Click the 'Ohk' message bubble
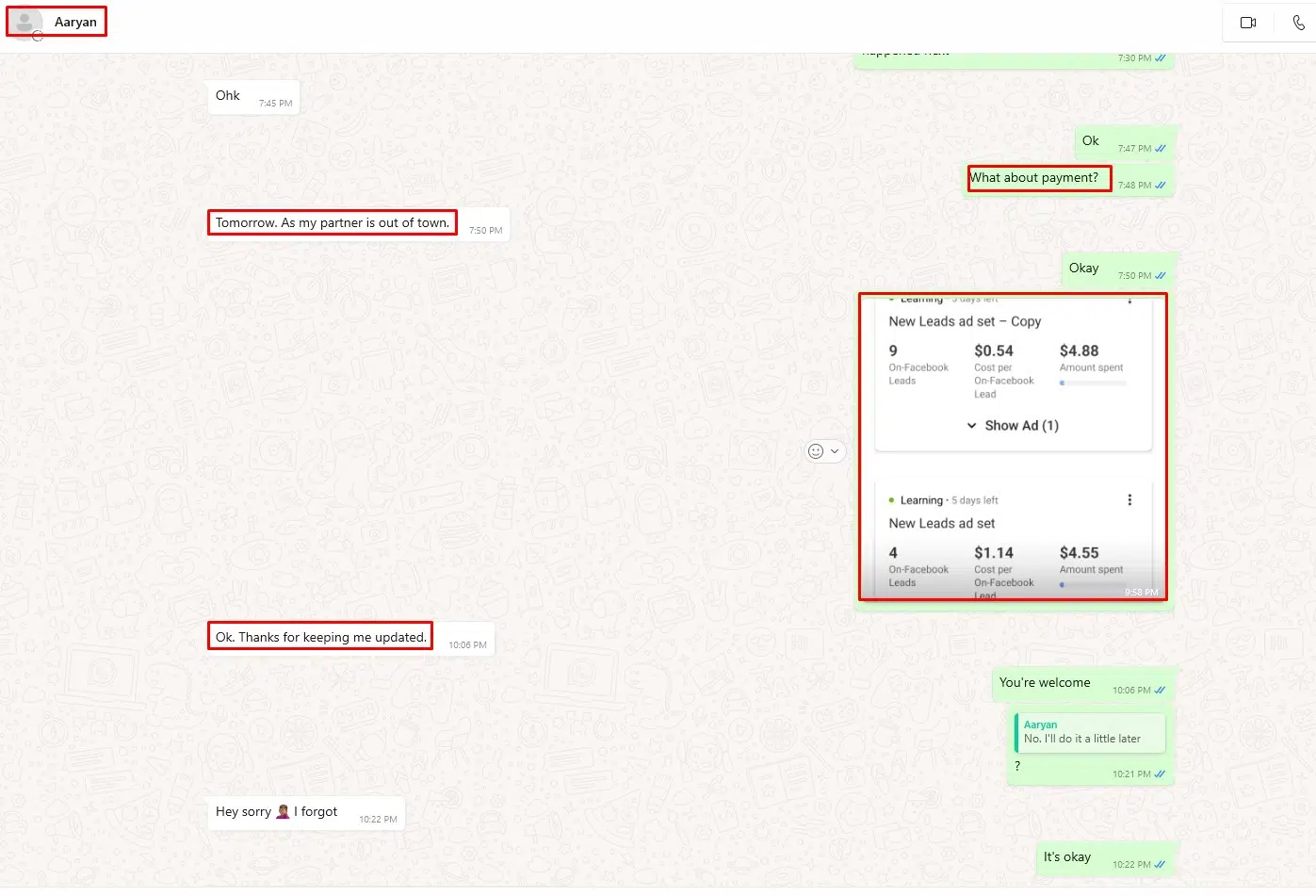The image size is (1316, 896). tap(228, 96)
